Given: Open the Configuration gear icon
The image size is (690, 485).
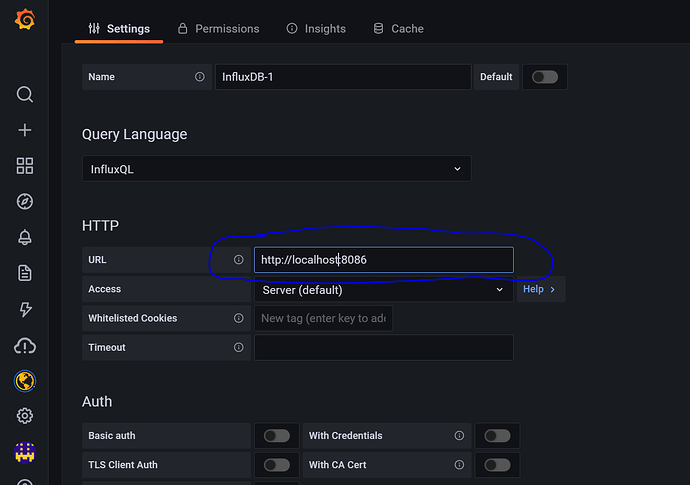Looking at the screenshot, I should click(x=25, y=415).
